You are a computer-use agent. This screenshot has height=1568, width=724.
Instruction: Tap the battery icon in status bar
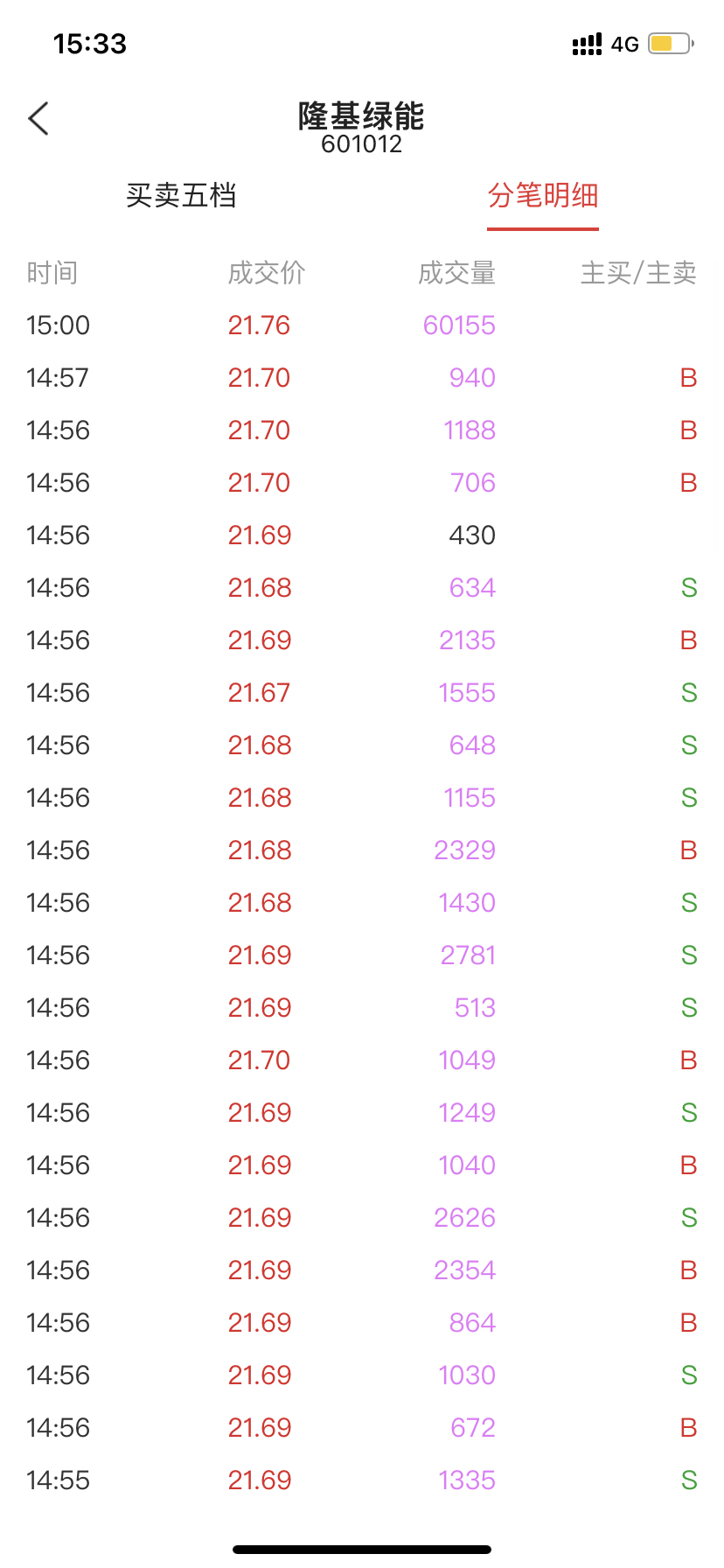(671, 44)
